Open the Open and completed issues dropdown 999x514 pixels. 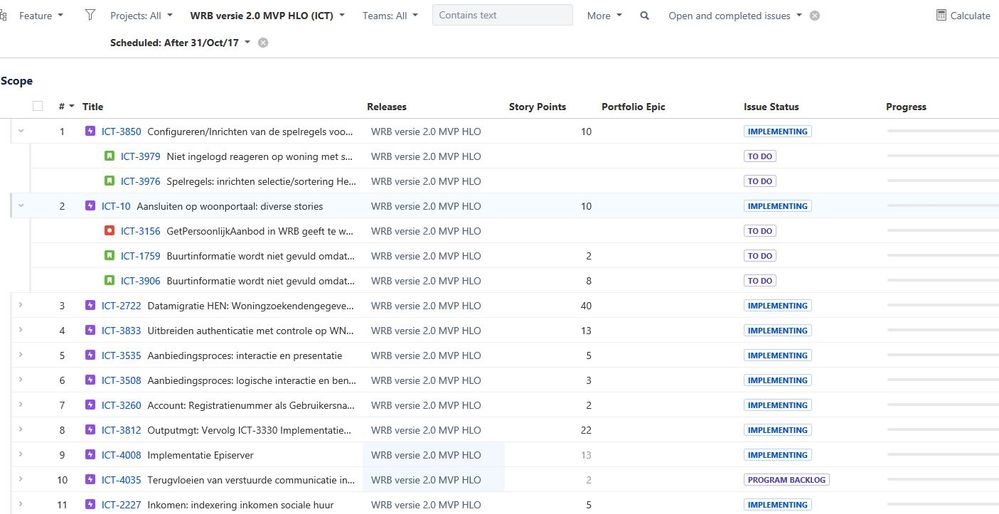point(735,16)
